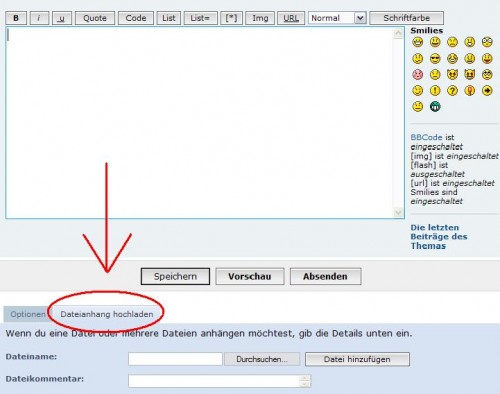
Task: Insert the surprised open-mouth smiley
Action: click(x=470, y=42)
